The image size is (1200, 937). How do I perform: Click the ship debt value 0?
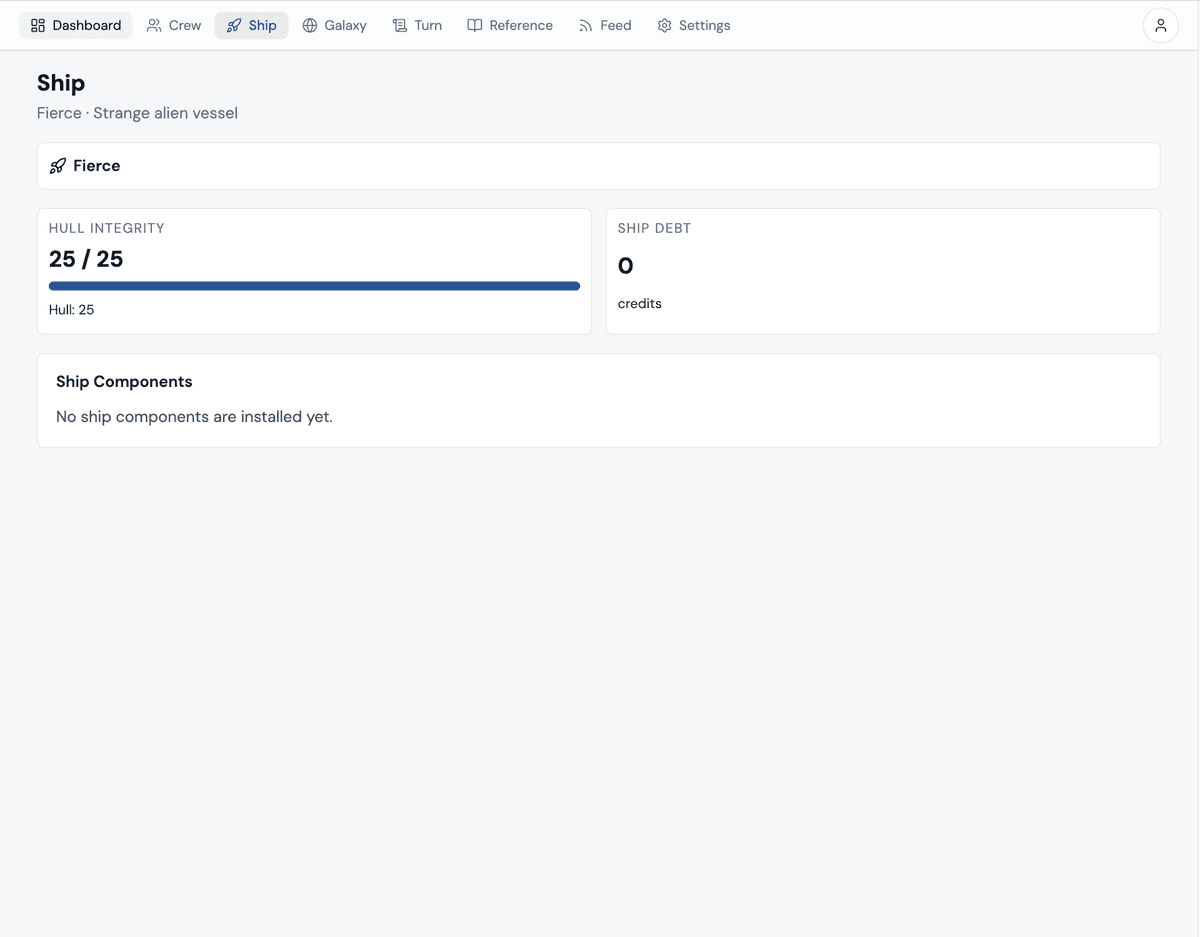(626, 266)
